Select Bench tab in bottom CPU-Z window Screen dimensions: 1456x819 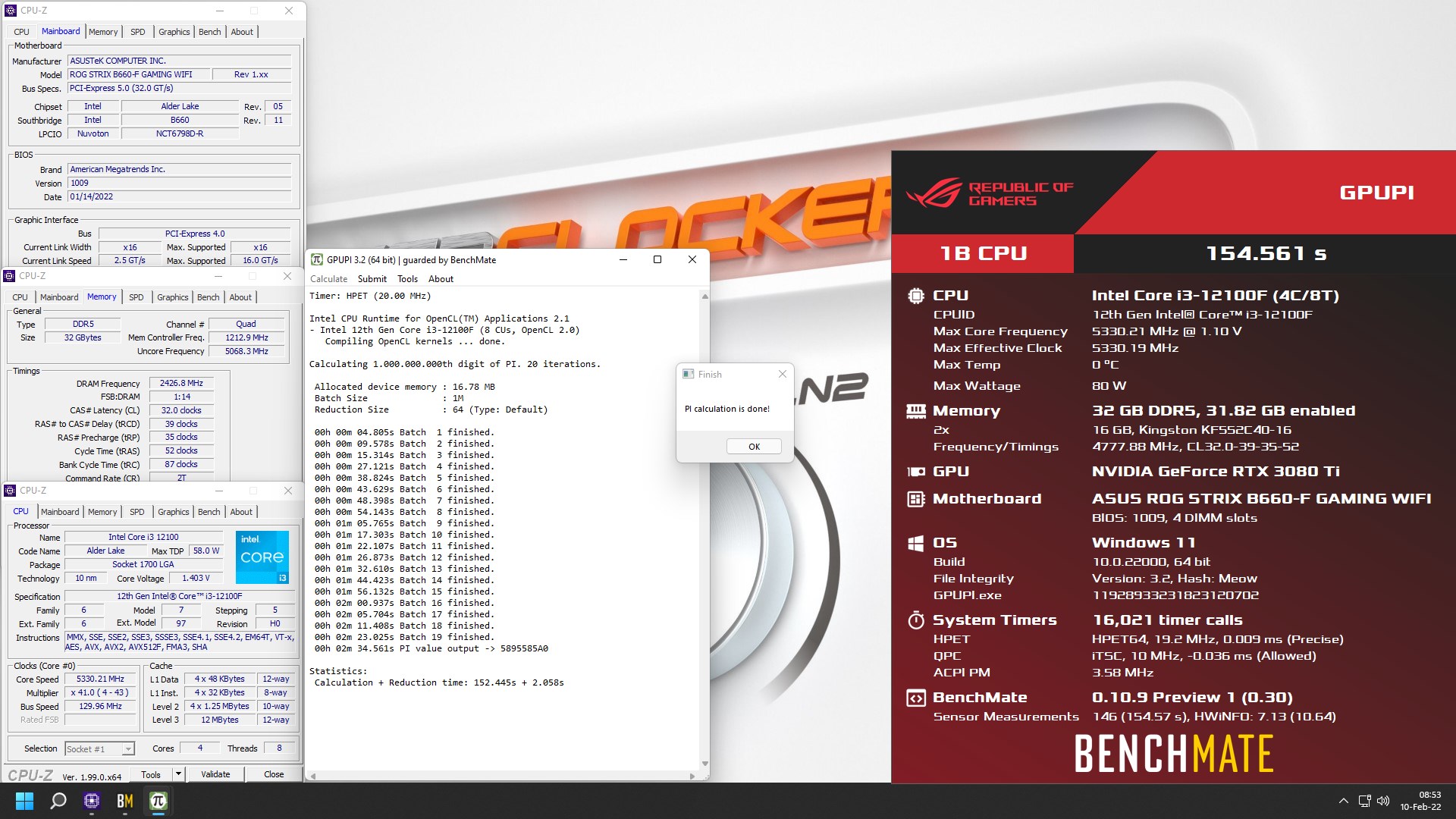[x=209, y=512]
